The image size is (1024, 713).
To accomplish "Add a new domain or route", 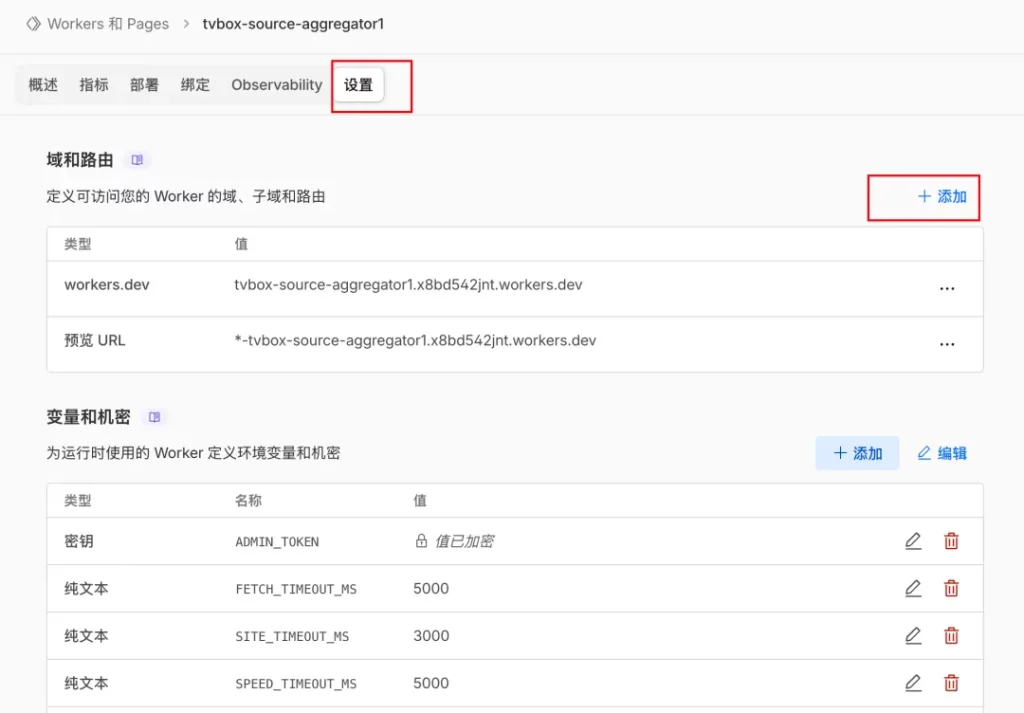I will [x=942, y=197].
